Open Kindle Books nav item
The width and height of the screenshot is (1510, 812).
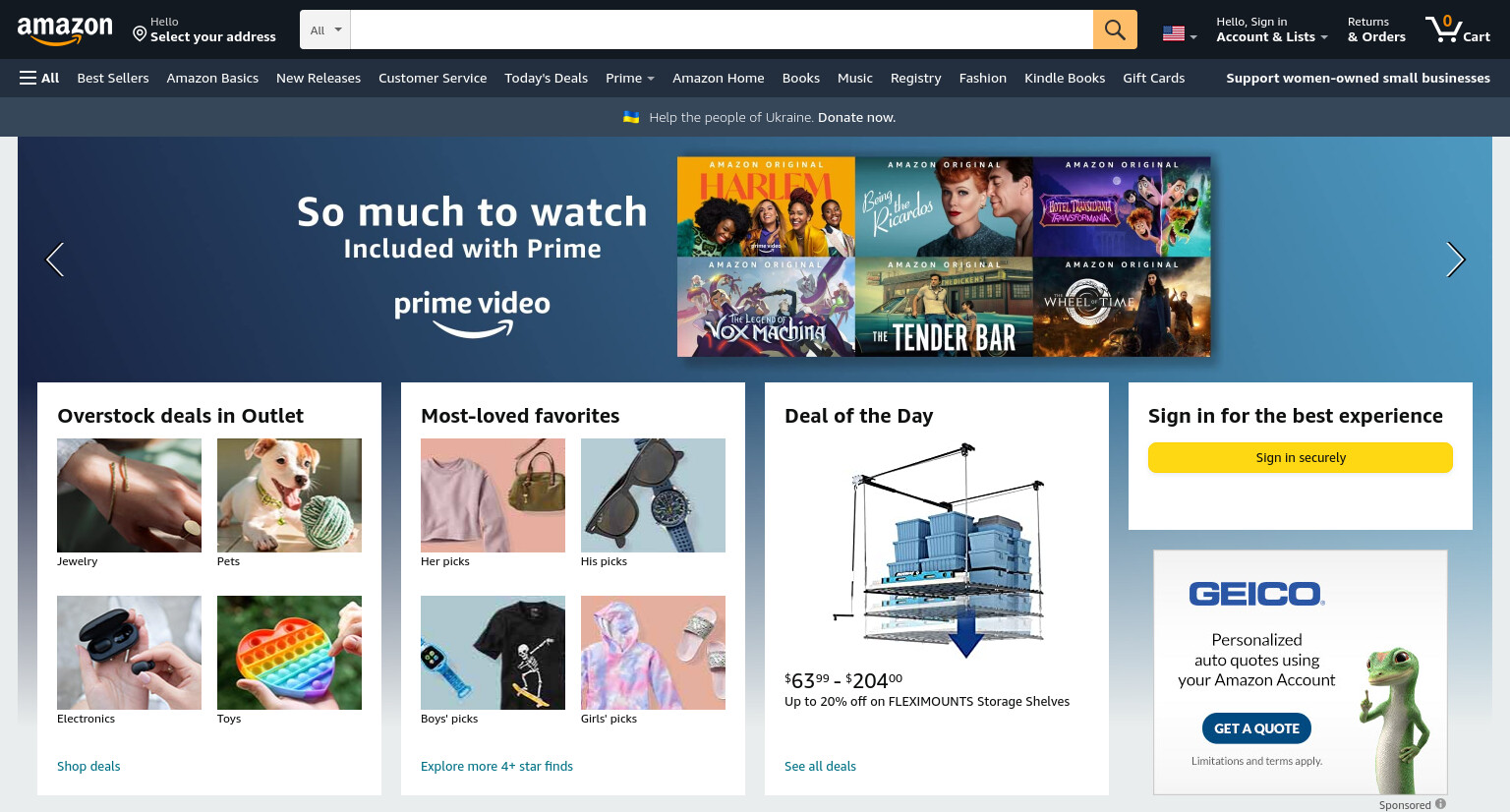click(1065, 78)
